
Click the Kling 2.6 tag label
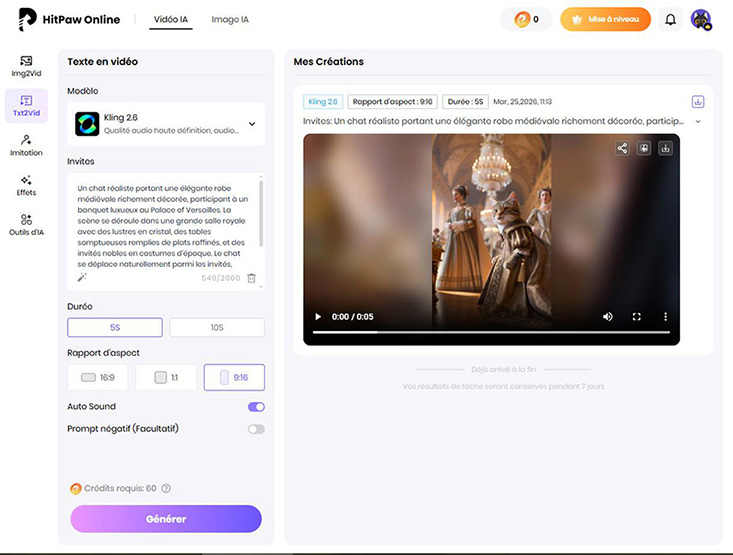(323, 101)
